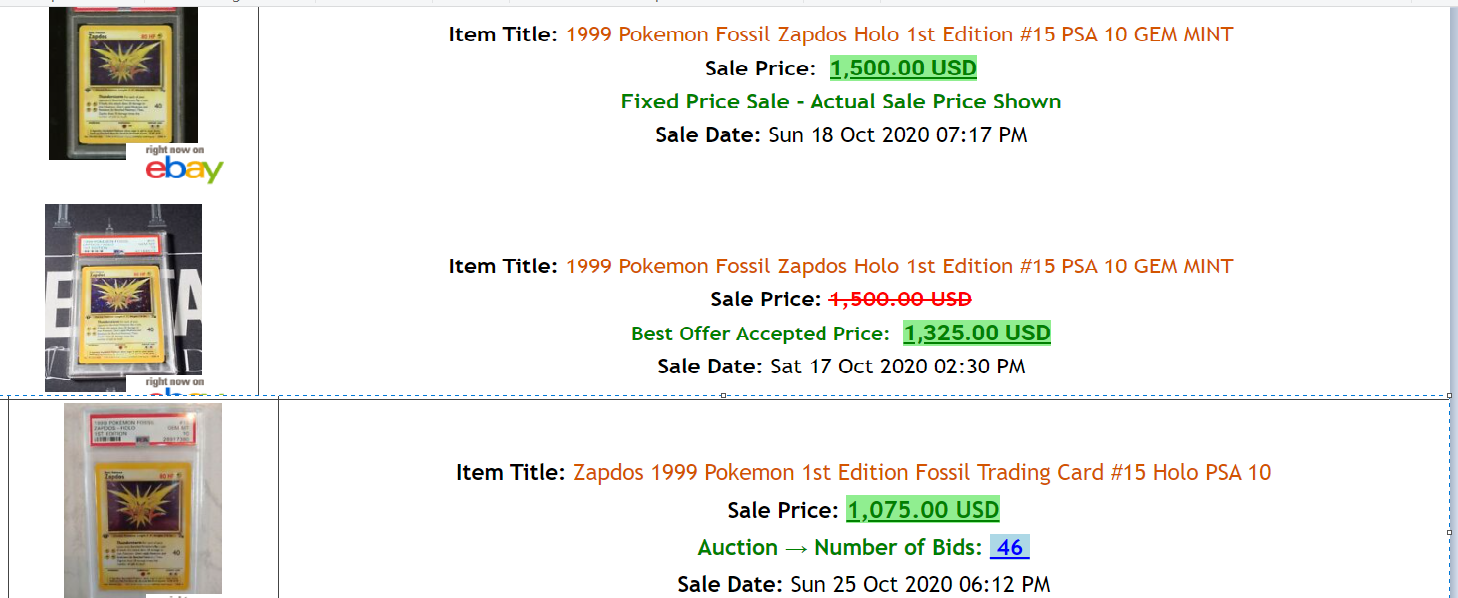The height and width of the screenshot is (598, 1458).
Task: Click the 1,075.00 USD auction sale price
Action: [x=923, y=510]
